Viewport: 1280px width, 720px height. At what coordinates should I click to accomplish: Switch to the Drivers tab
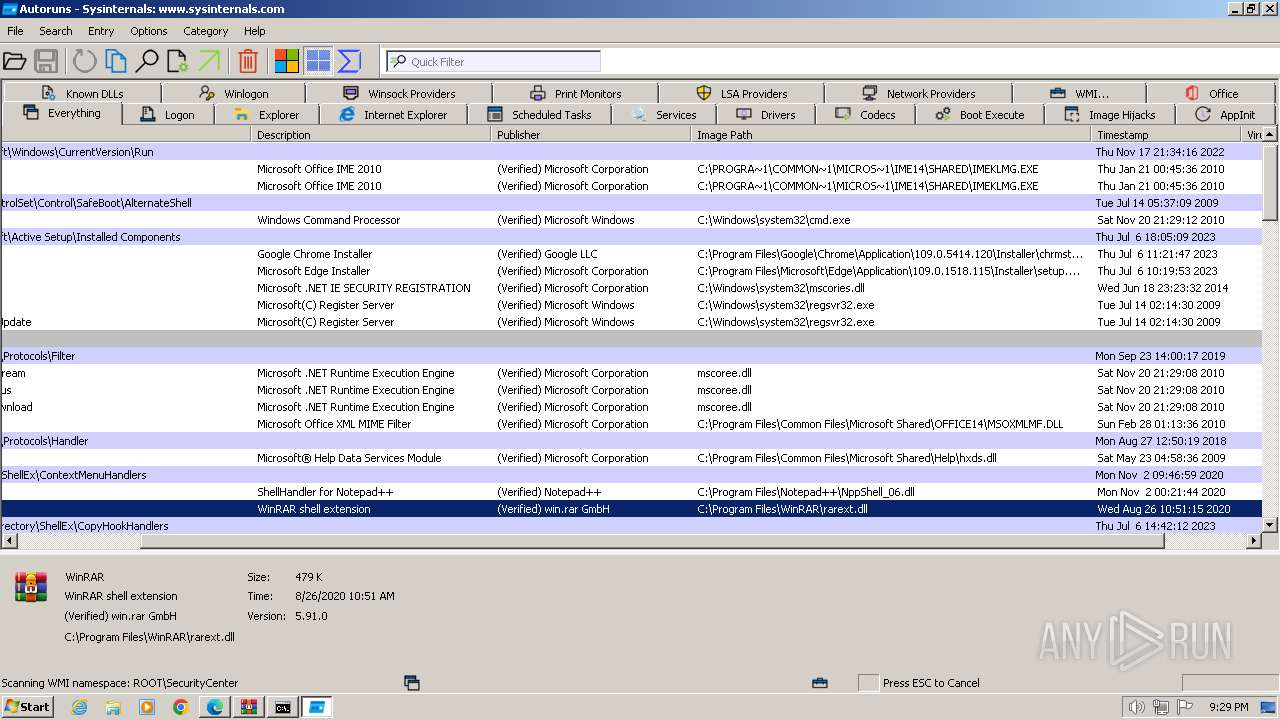(x=766, y=114)
